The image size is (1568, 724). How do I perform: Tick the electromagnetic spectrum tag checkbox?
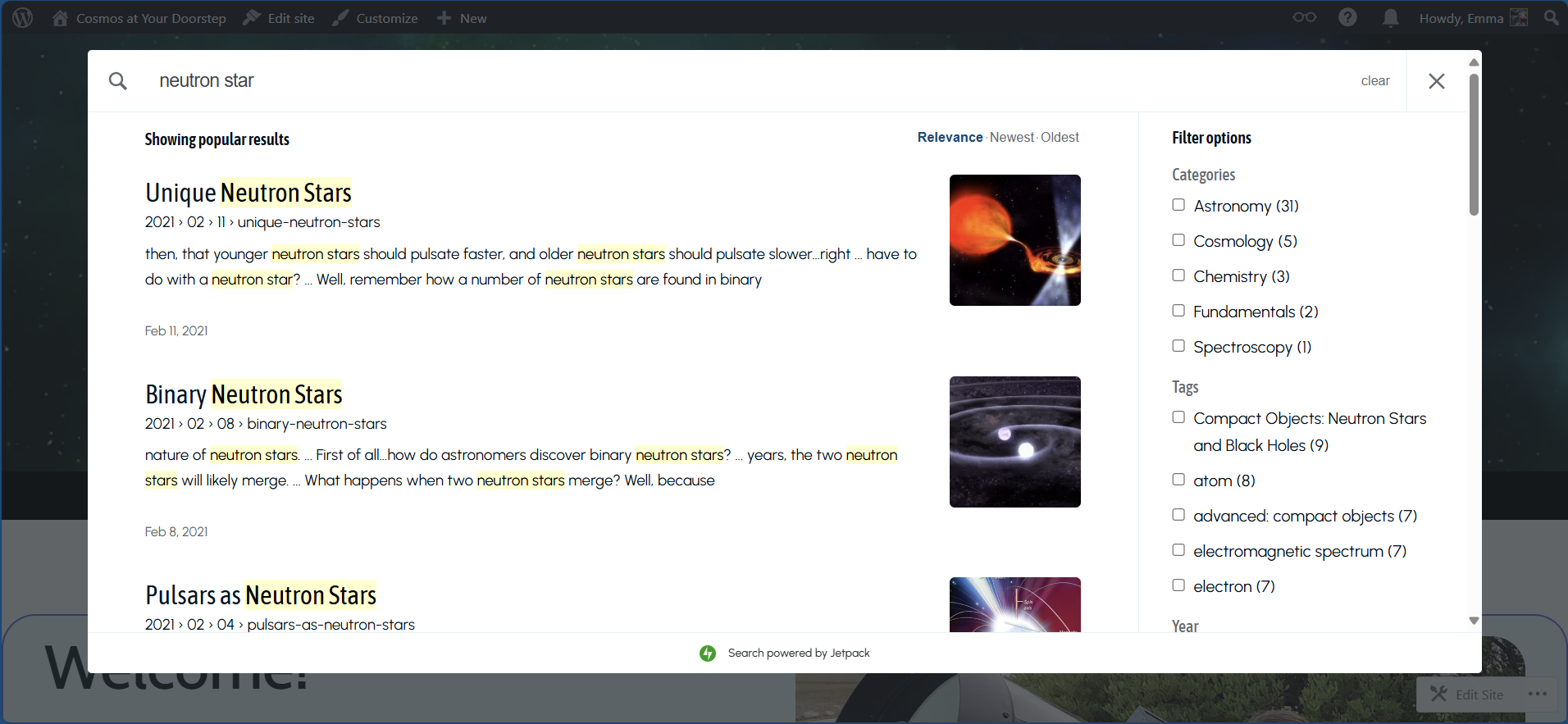(x=1178, y=550)
